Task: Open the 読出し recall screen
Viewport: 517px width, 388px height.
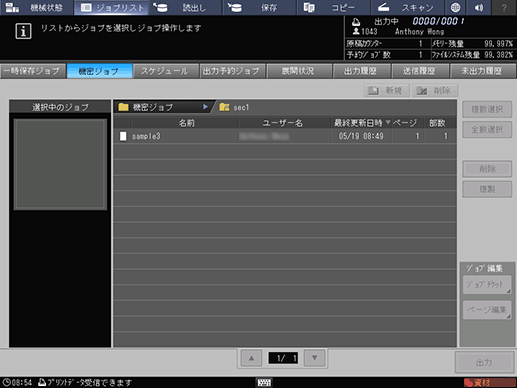Action: click(x=185, y=7)
